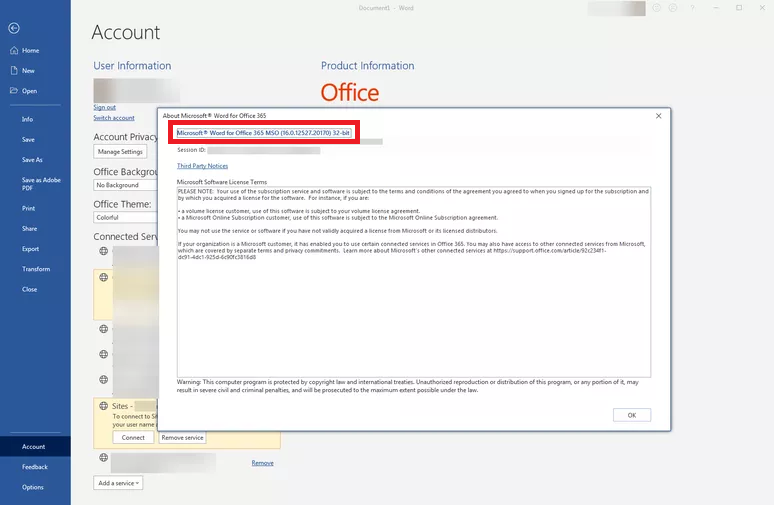Image resolution: width=774 pixels, height=505 pixels.
Task: Go to Info in the sidebar
Action: pyautogui.click(x=27, y=119)
